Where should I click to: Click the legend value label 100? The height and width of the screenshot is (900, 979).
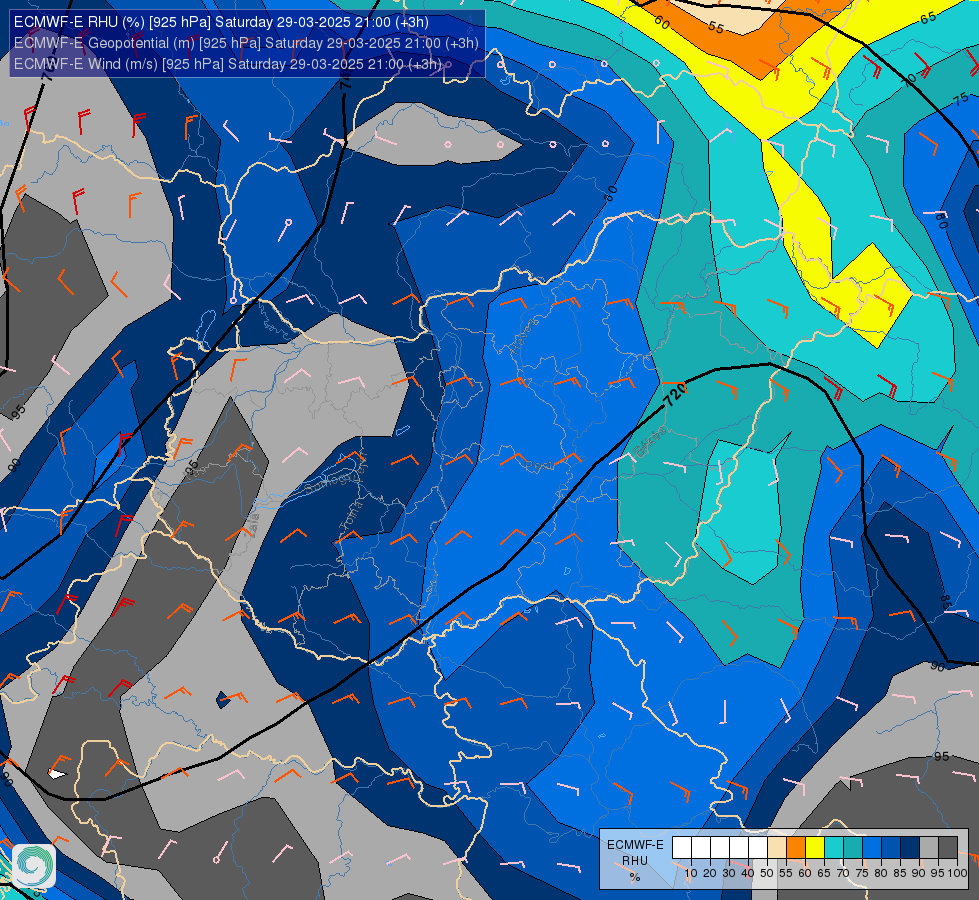(957, 873)
